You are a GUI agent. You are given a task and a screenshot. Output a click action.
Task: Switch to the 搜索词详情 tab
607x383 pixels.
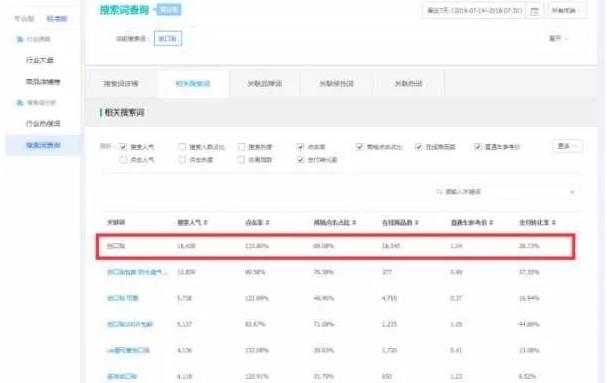(x=121, y=84)
